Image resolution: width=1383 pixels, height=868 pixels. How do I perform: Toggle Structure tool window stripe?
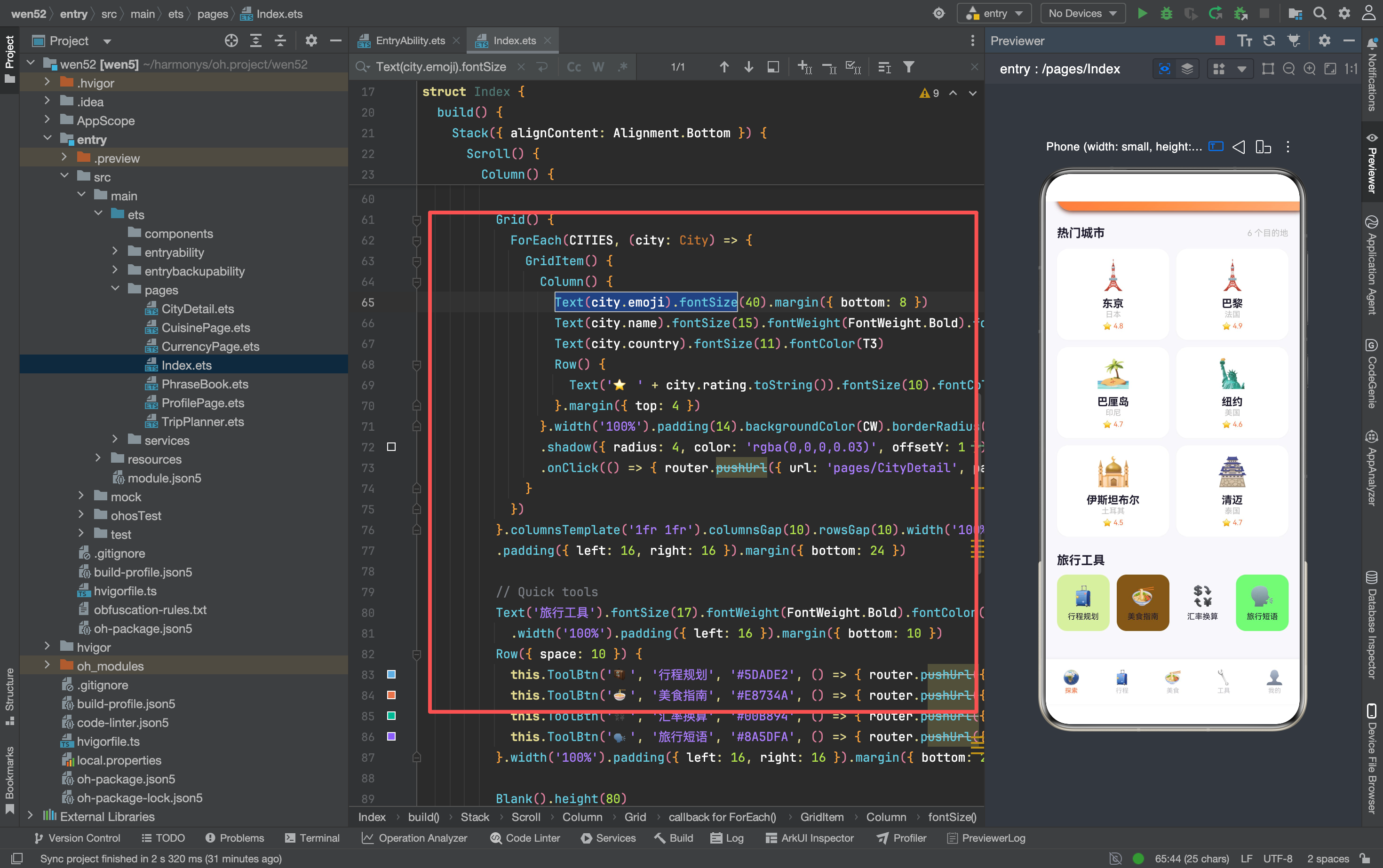point(10,696)
